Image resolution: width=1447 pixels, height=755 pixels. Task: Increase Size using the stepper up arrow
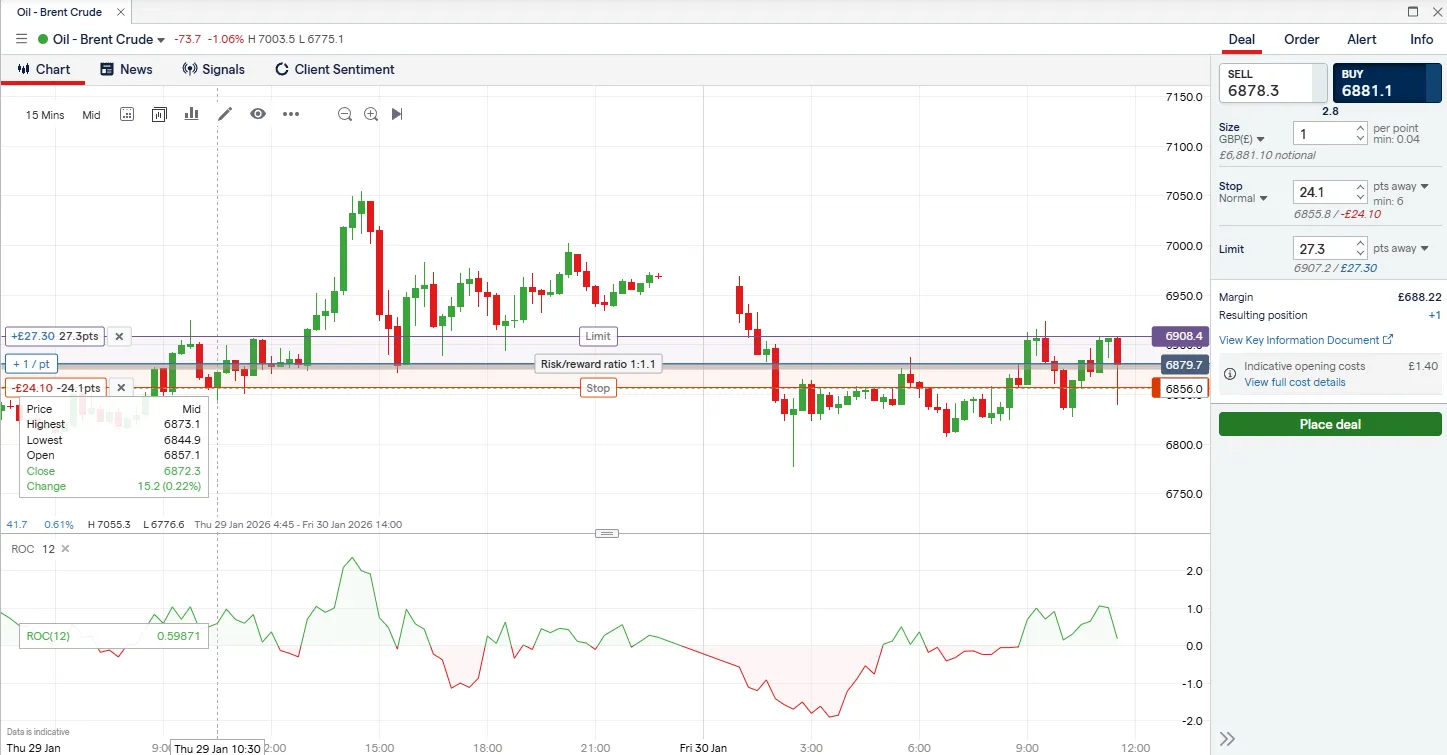1358,126
